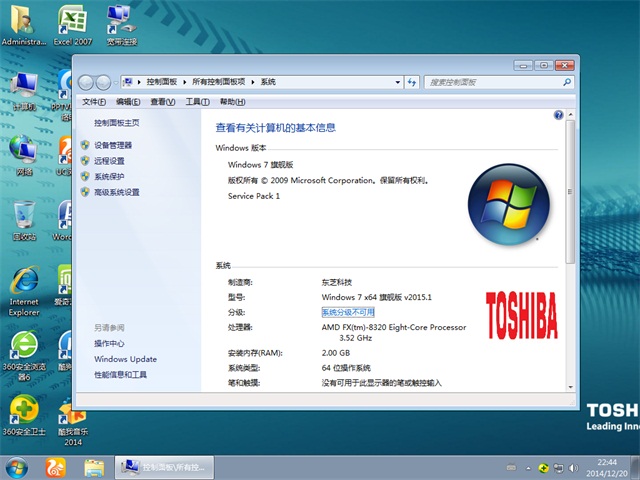The height and width of the screenshot is (480, 640).
Task: Open the 酷我音乐 2014 desktop icon
Action: (x=72, y=416)
